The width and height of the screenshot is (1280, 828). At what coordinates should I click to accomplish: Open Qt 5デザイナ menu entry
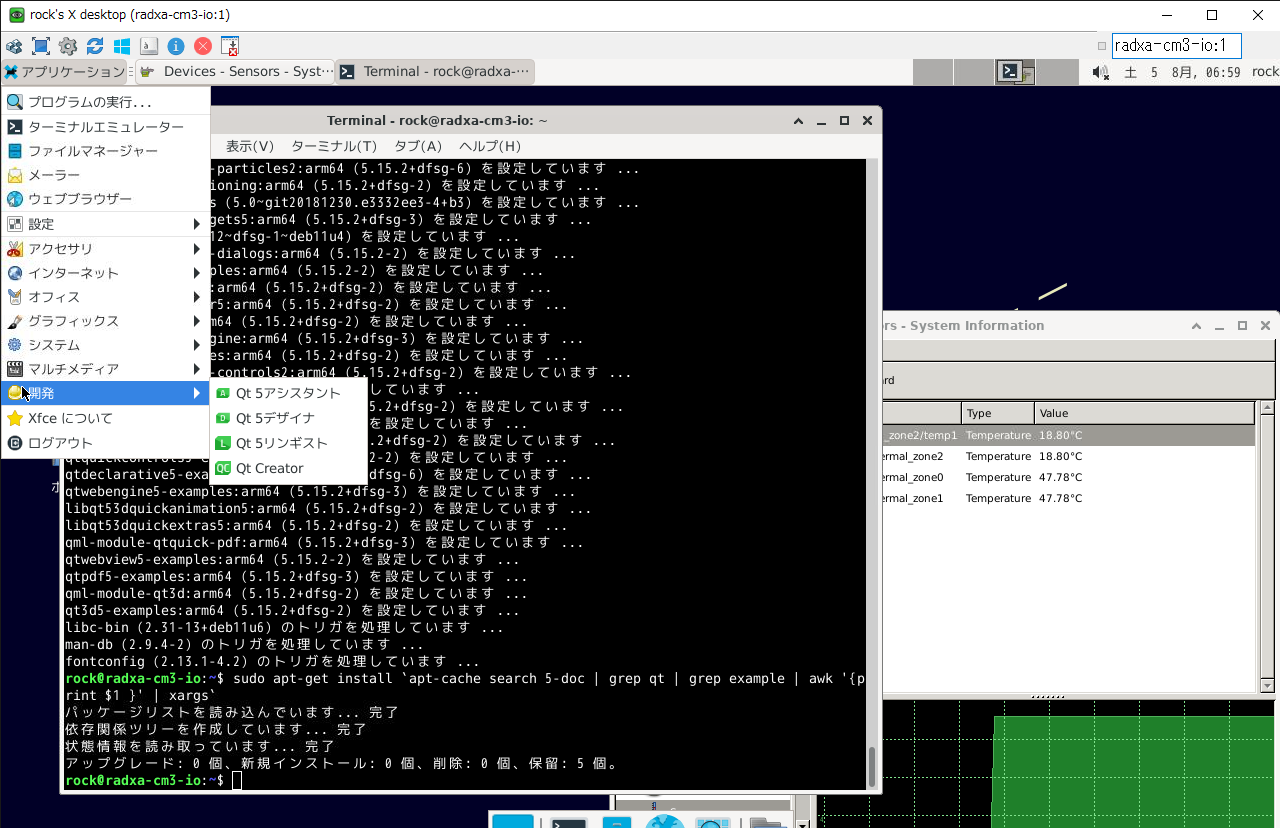(x=275, y=418)
